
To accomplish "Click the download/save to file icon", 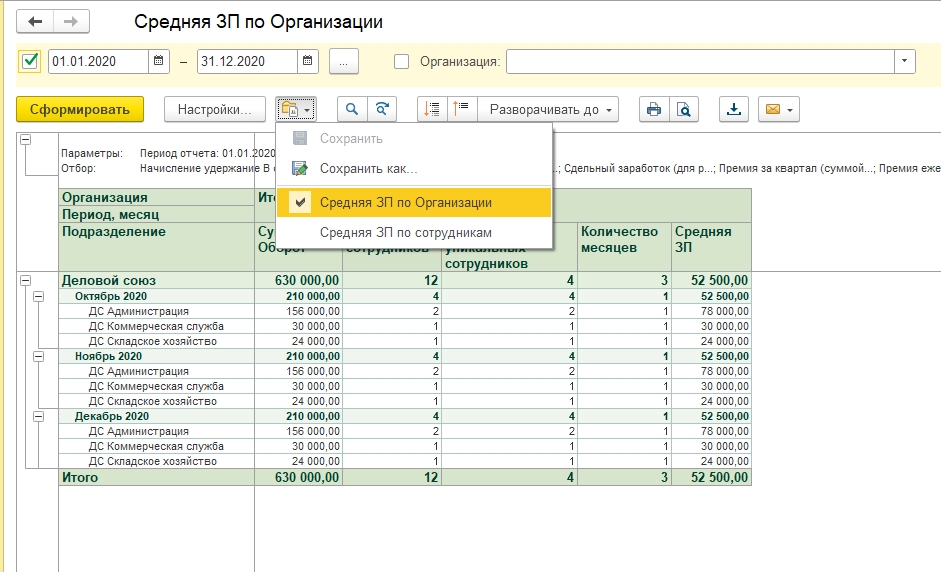I will pos(735,109).
